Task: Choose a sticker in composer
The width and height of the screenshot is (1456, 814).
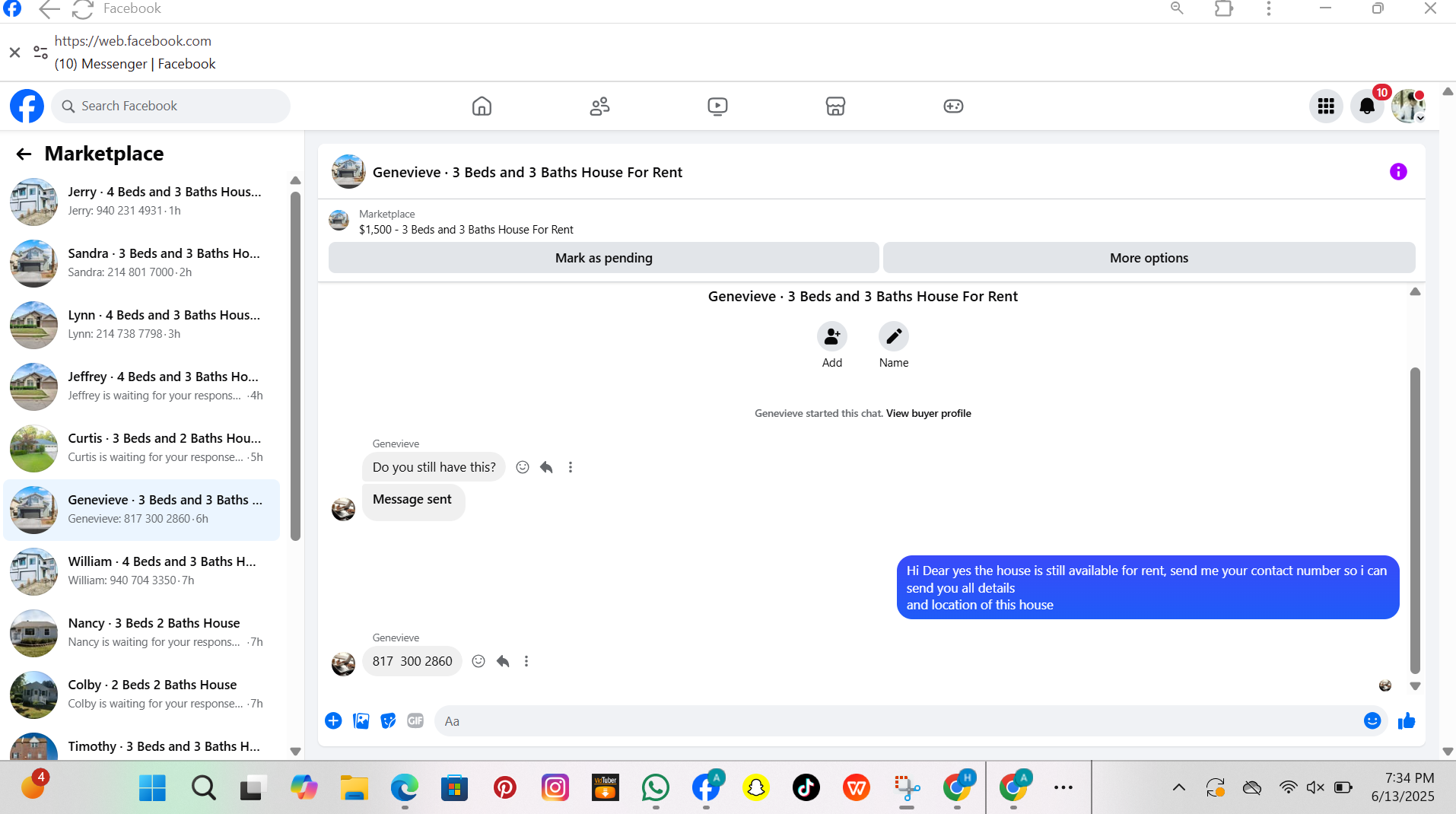Action: pyautogui.click(x=388, y=720)
